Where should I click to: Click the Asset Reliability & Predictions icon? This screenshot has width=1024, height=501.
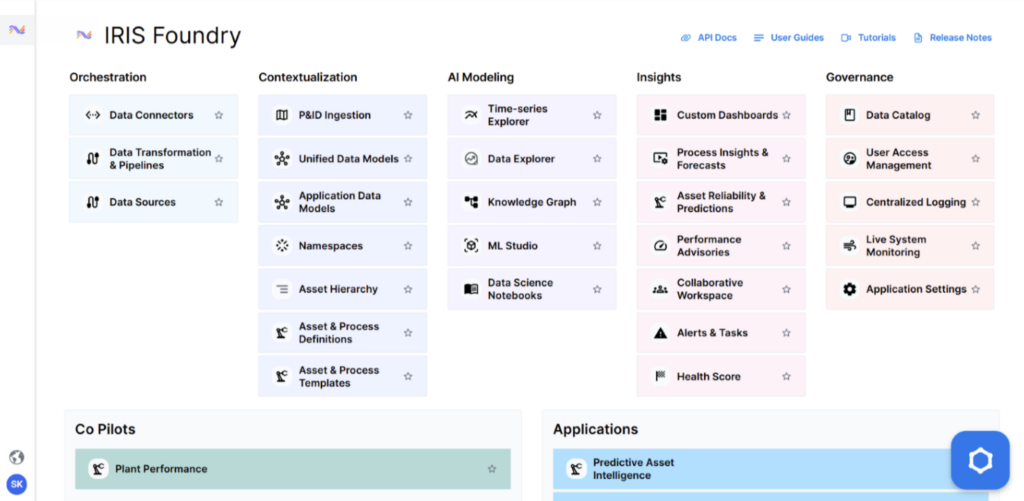(660, 202)
